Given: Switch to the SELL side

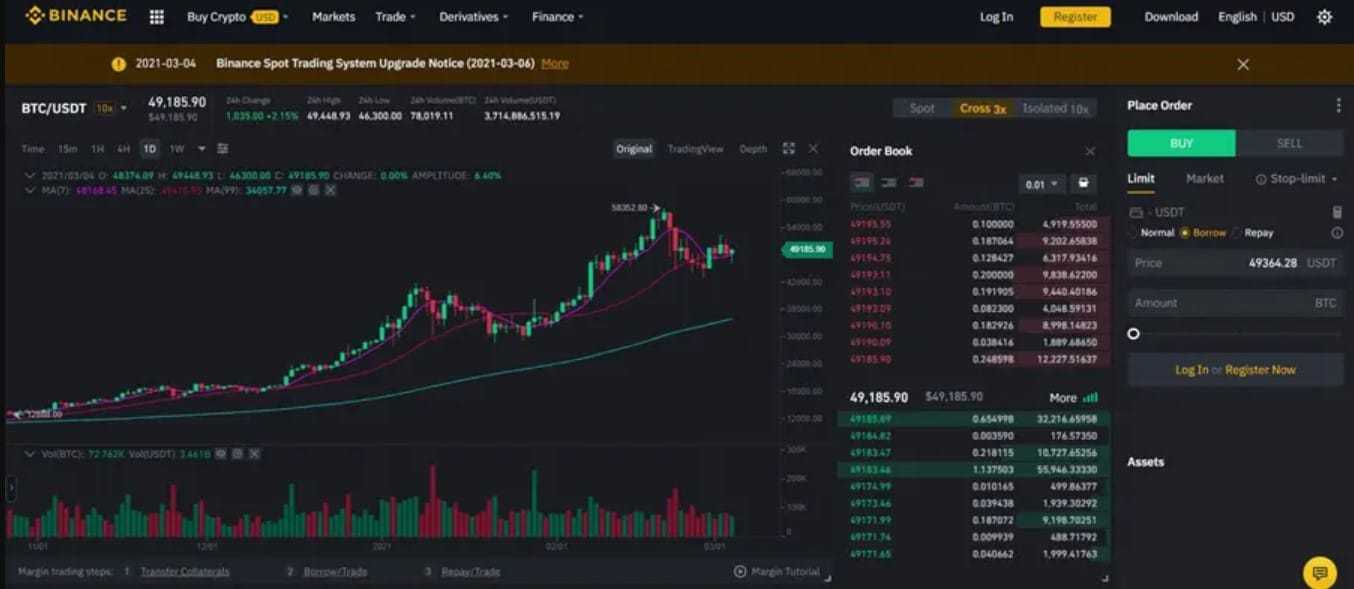Looking at the screenshot, I should click(x=1290, y=143).
